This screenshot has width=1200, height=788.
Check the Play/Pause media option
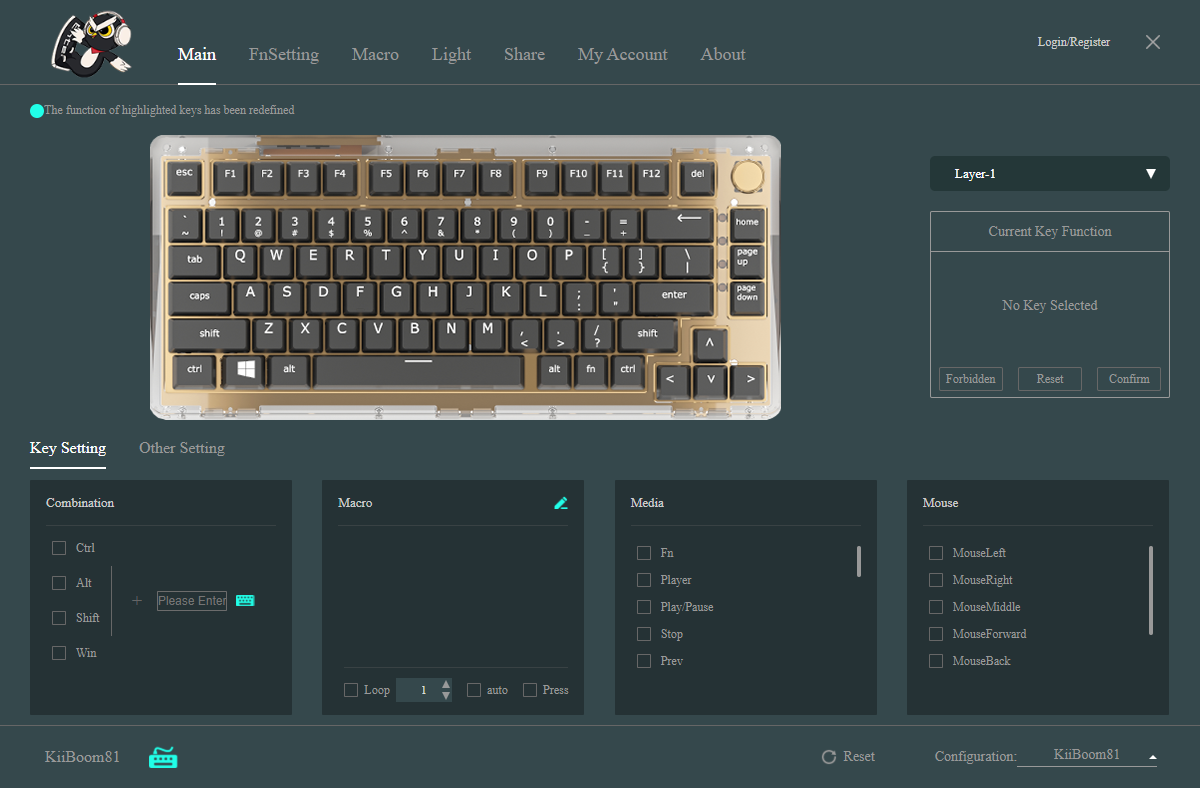(644, 607)
